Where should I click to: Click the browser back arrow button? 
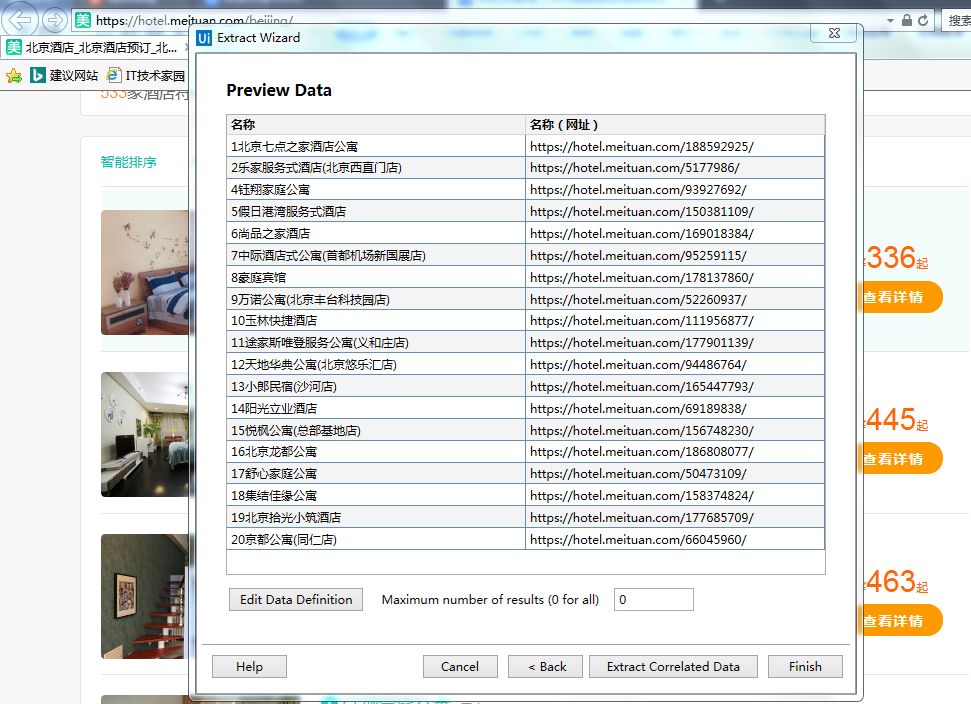(20, 20)
